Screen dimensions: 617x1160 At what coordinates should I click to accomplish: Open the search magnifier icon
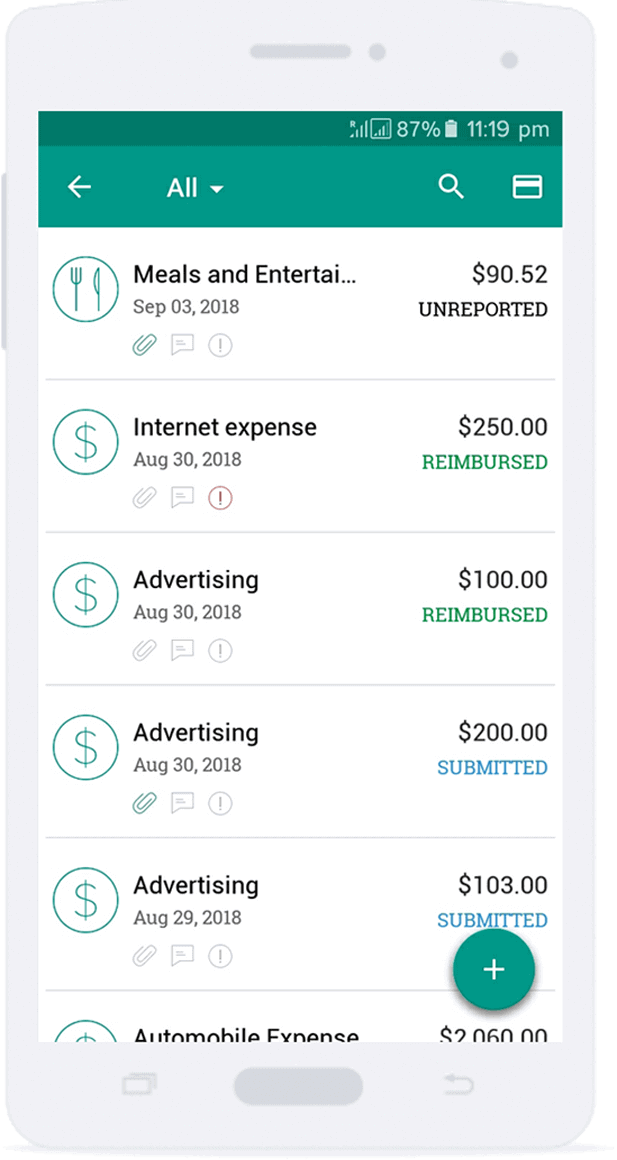[451, 187]
